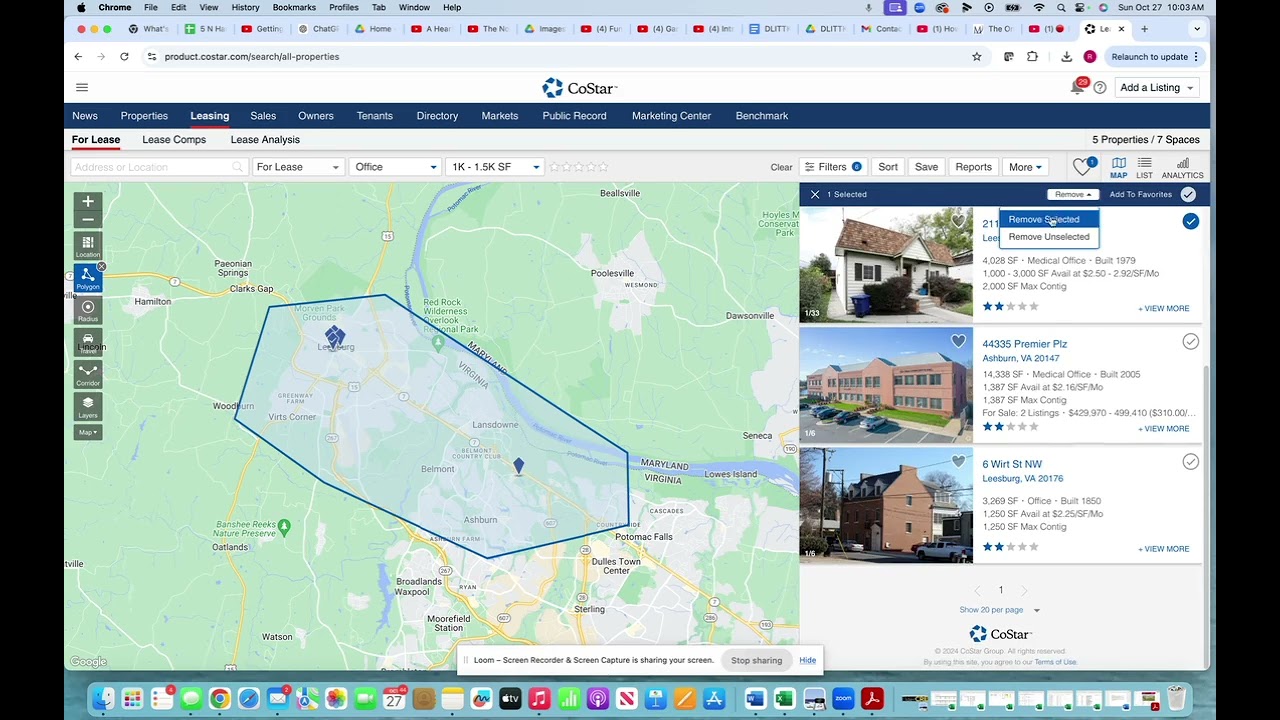Activate the Polygon drawing tool

tap(88, 278)
